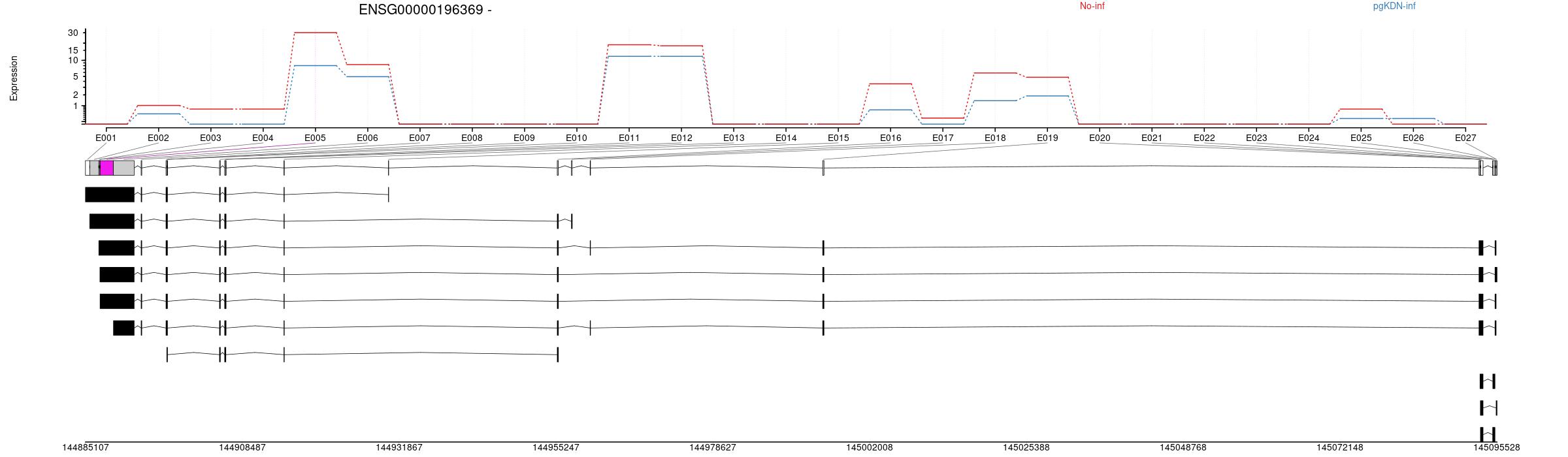Click the blue pgKDN-inf peak above E005

click(316, 65)
